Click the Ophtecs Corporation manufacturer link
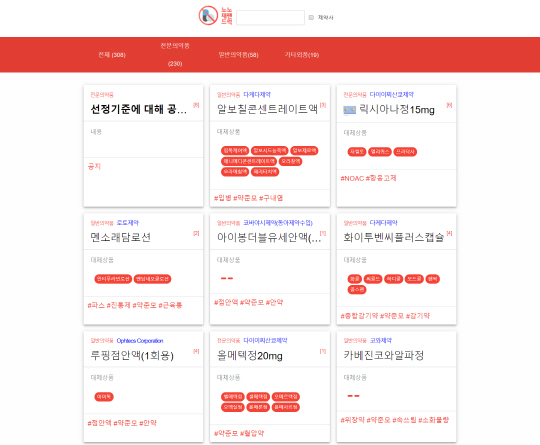The width and height of the screenshot is (540, 445). (140, 341)
